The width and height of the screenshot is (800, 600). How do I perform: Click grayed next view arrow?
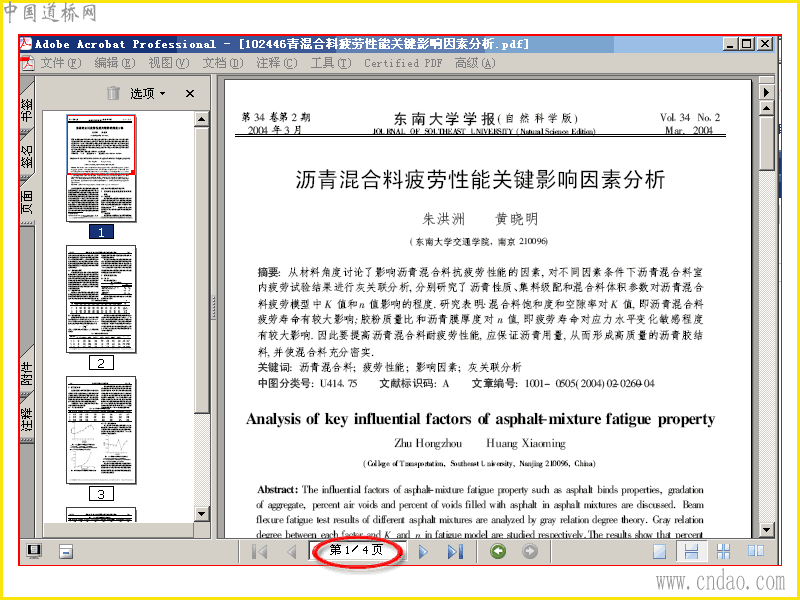(530, 551)
